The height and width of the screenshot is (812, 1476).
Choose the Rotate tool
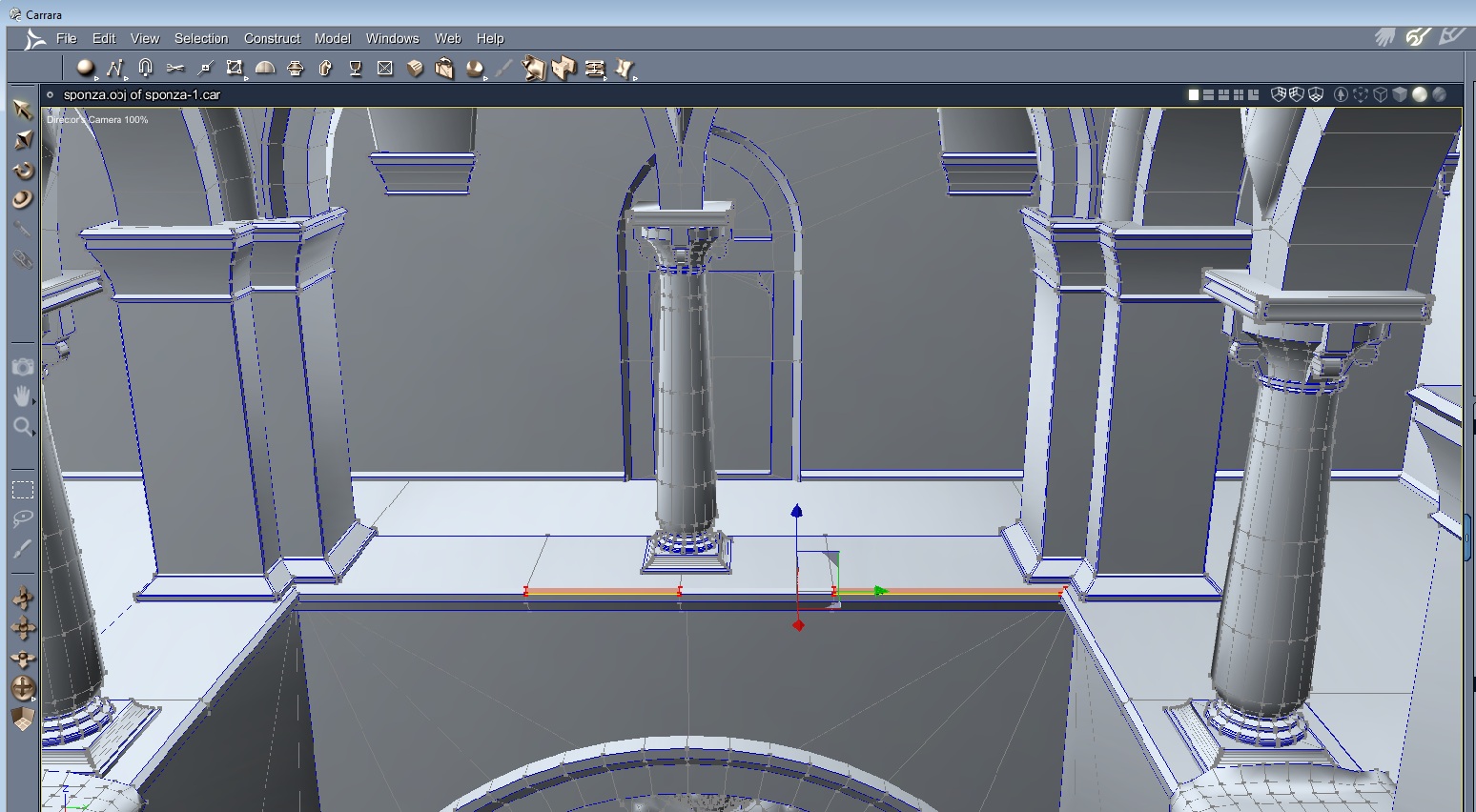click(x=23, y=170)
